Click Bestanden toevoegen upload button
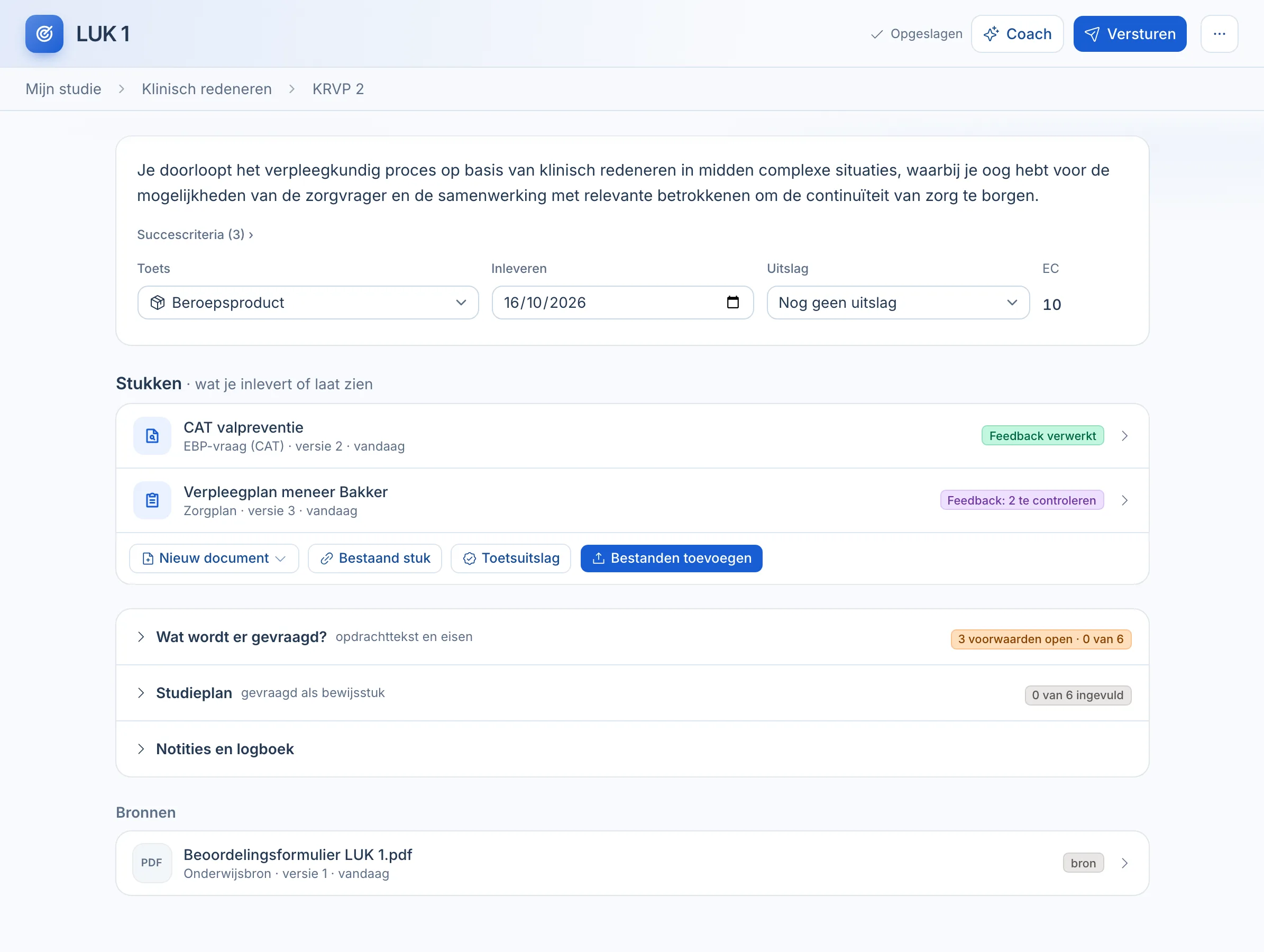The image size is (1264, 952). [x=672, y=559]
